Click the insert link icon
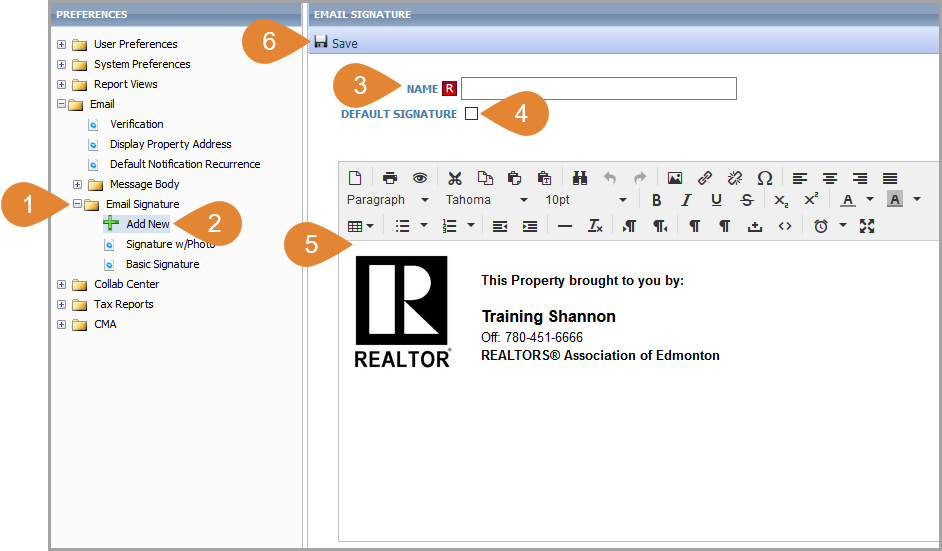This screenshot has height=551, width=942. pos(705,178)
